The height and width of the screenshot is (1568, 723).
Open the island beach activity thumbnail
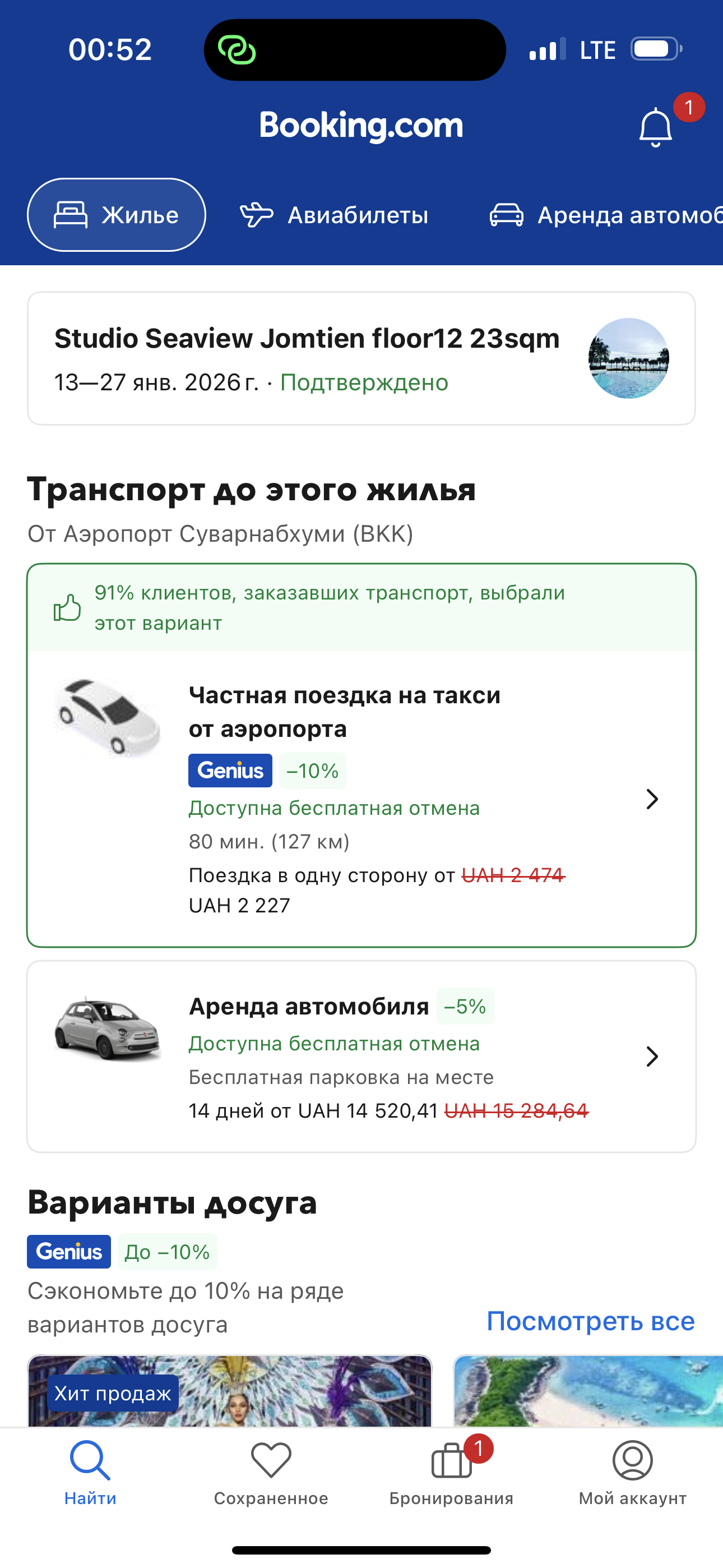pyautogui.click(x=588, y=1391)
